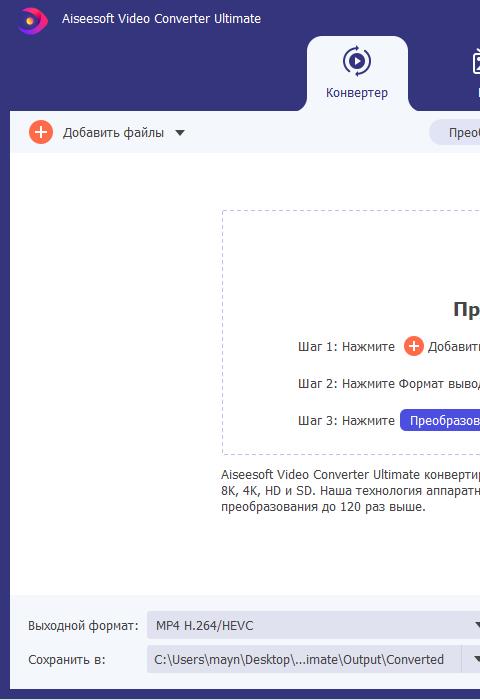
Task: Click the Aiseesoft Video Converter Ultimate title text
Action: click(161, 19)
